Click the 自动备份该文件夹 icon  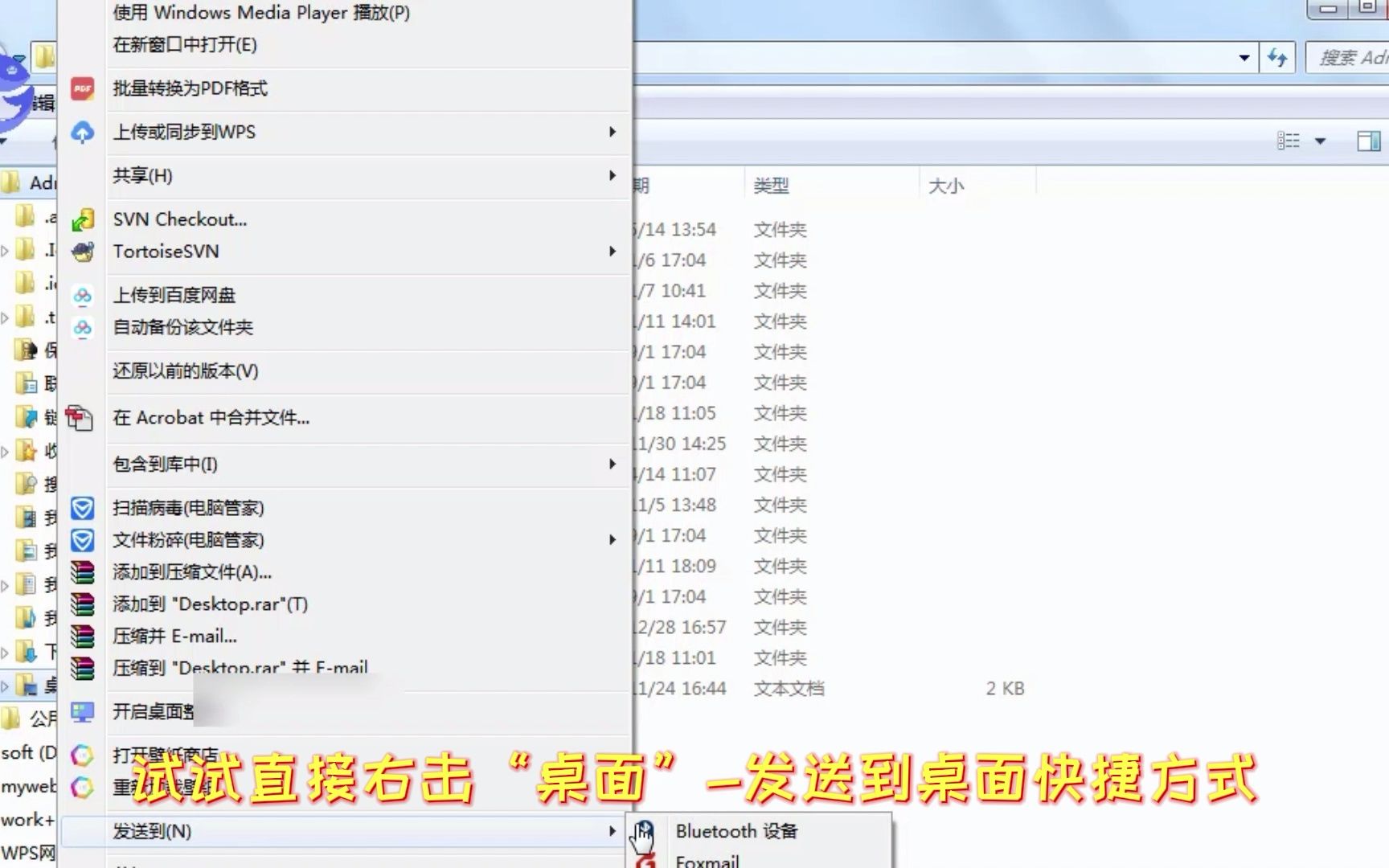pyautogui.click(x=81, y=328)
